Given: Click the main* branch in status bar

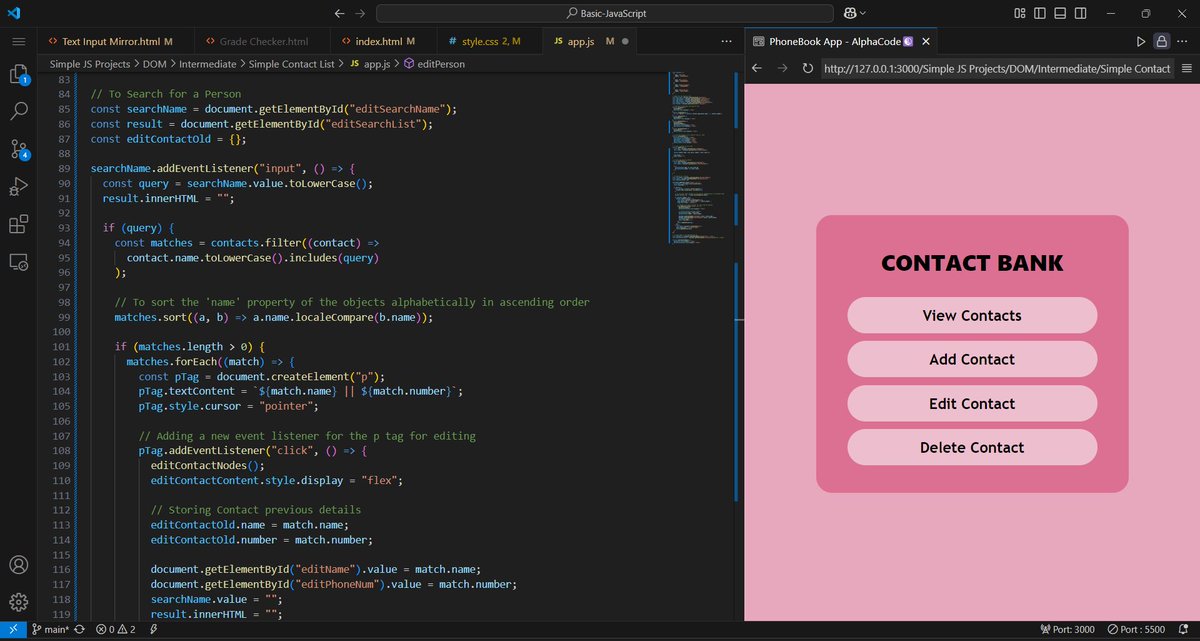Looking at the screenshot, I should click(49, 630).
